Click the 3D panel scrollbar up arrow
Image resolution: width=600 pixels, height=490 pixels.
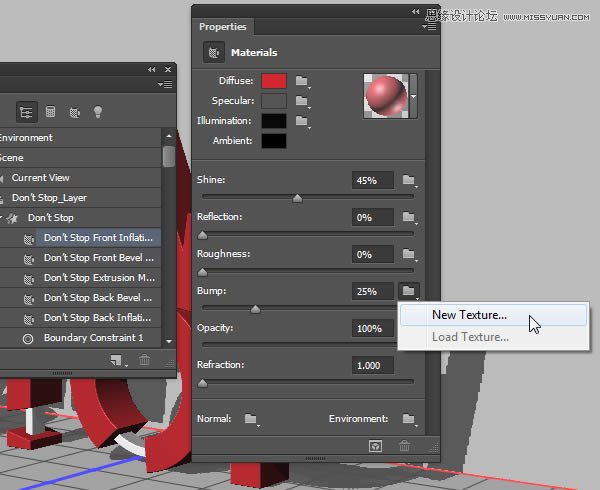(x=169, y=136)
